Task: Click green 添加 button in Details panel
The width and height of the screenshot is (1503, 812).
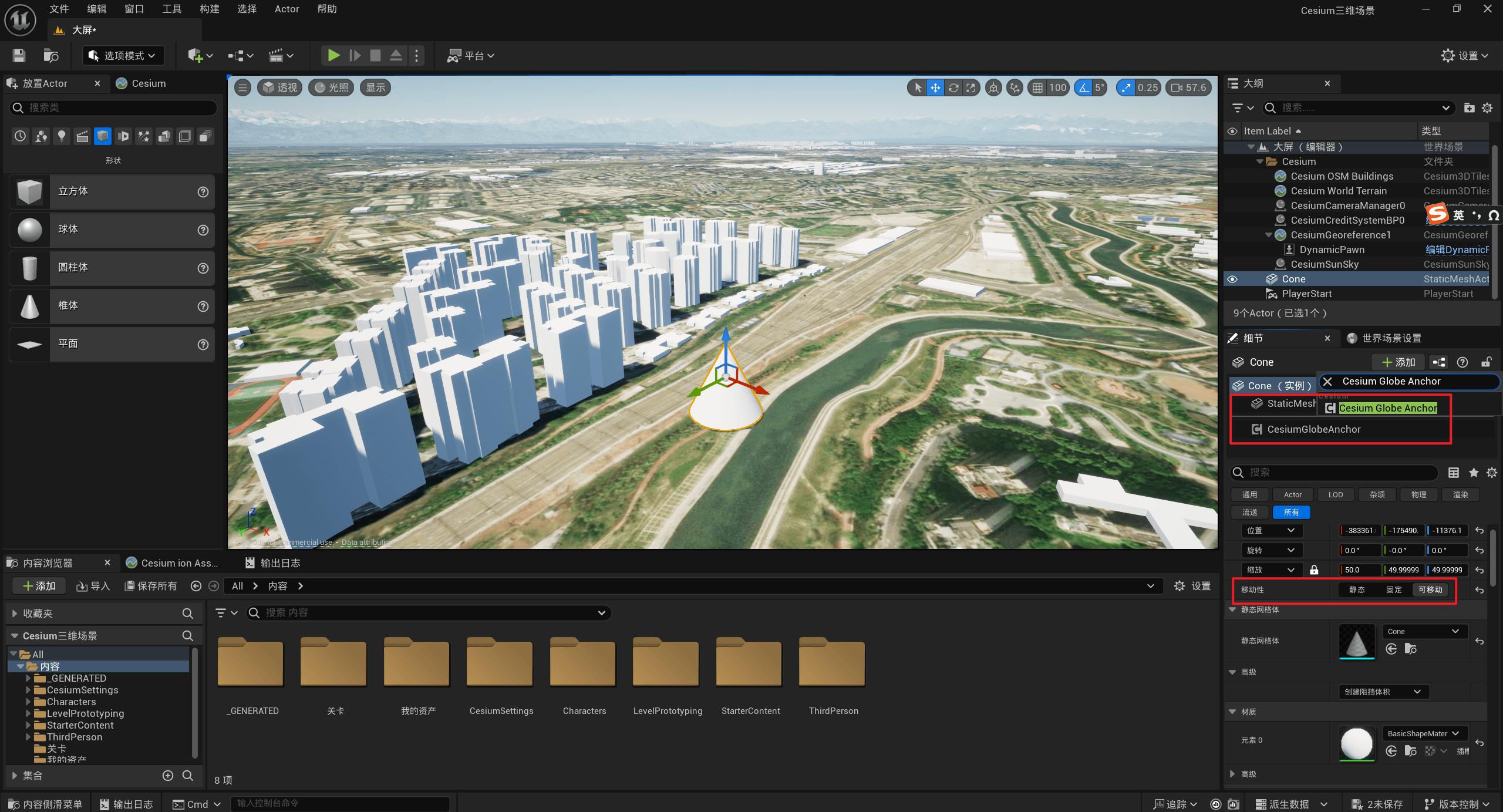Action: [1399, 362]
